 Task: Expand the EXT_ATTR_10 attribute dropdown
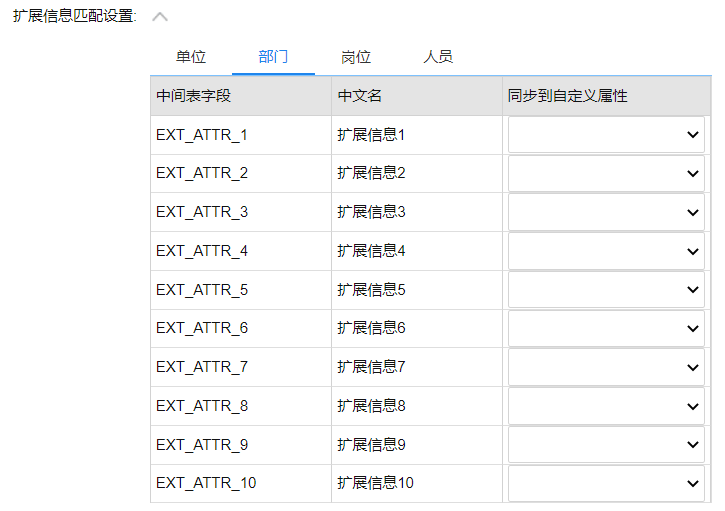(x=606, y=484)
